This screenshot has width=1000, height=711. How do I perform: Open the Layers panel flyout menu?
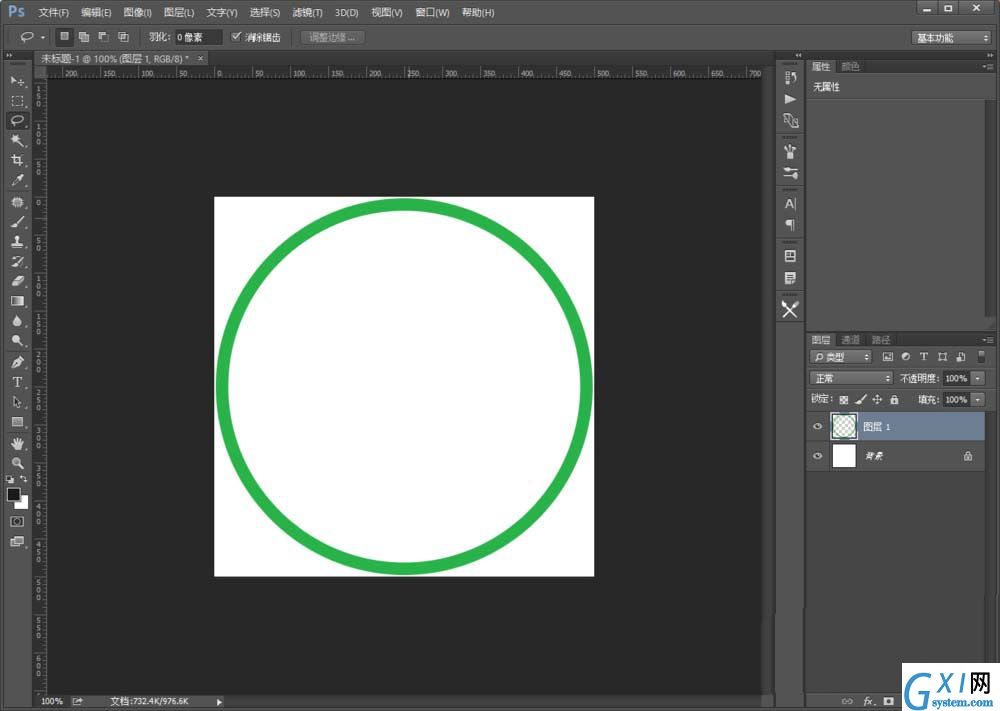[x=988, y=340]
